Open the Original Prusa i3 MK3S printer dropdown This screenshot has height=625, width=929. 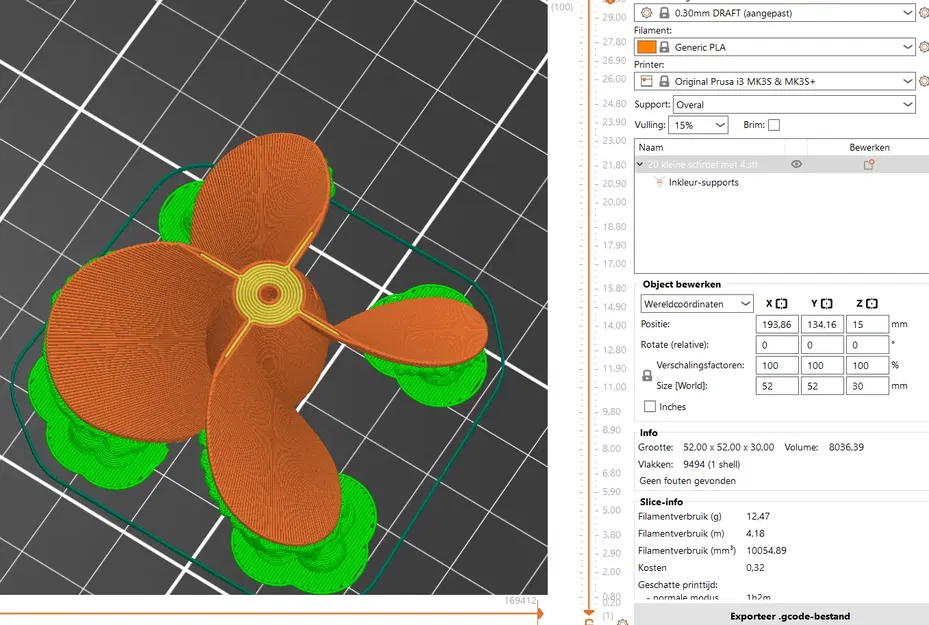tap(774, 81)
